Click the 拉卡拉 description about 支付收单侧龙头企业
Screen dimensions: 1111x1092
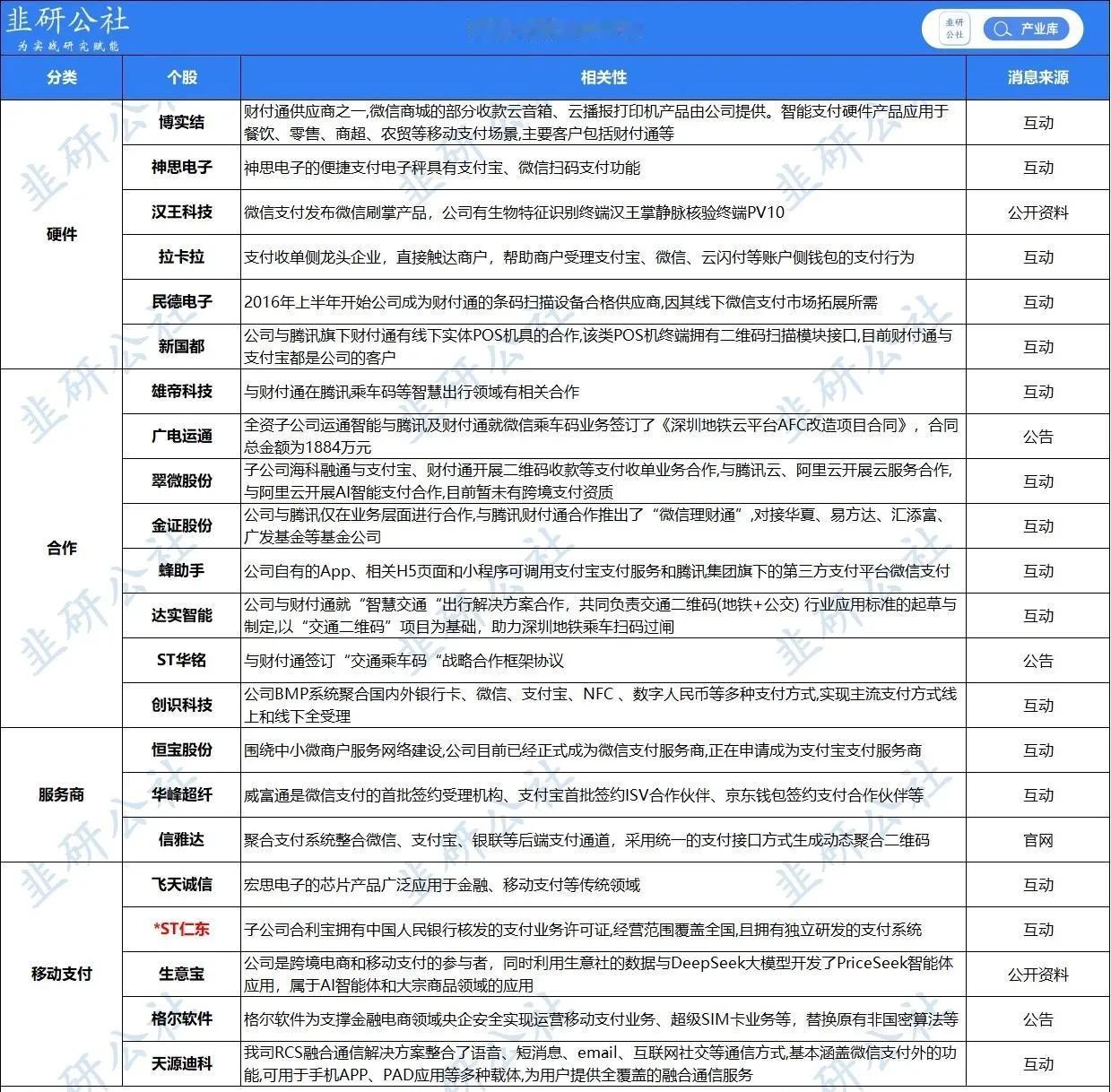tap(579, 257)
